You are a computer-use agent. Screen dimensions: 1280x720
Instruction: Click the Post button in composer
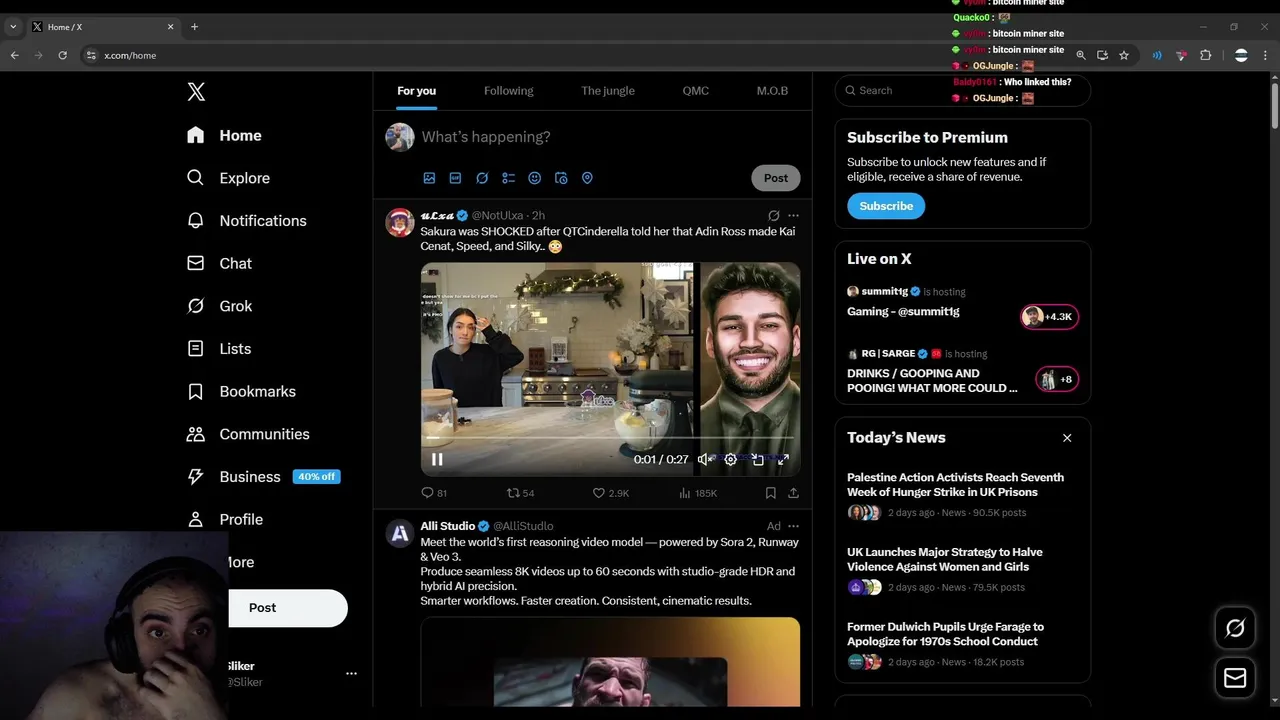click(776, 178)
